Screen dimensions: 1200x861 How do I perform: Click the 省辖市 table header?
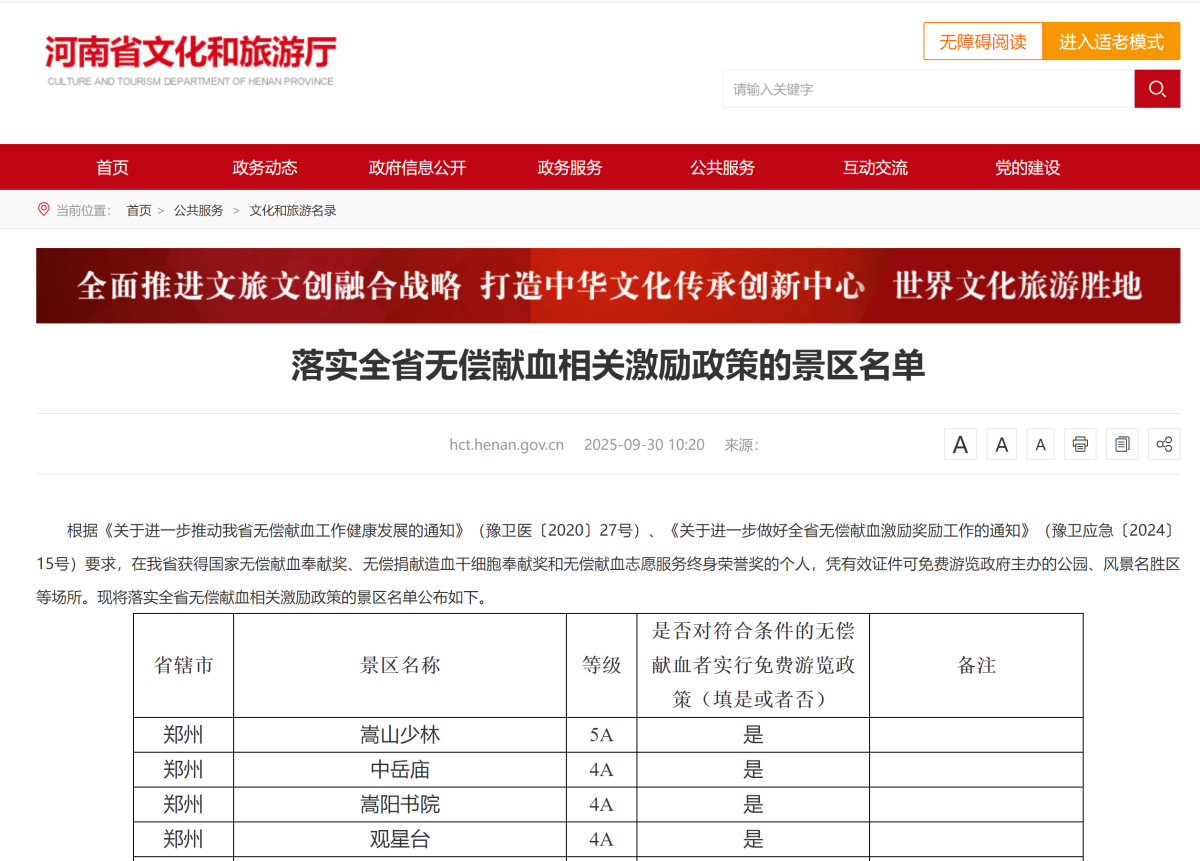click(183, 665)
